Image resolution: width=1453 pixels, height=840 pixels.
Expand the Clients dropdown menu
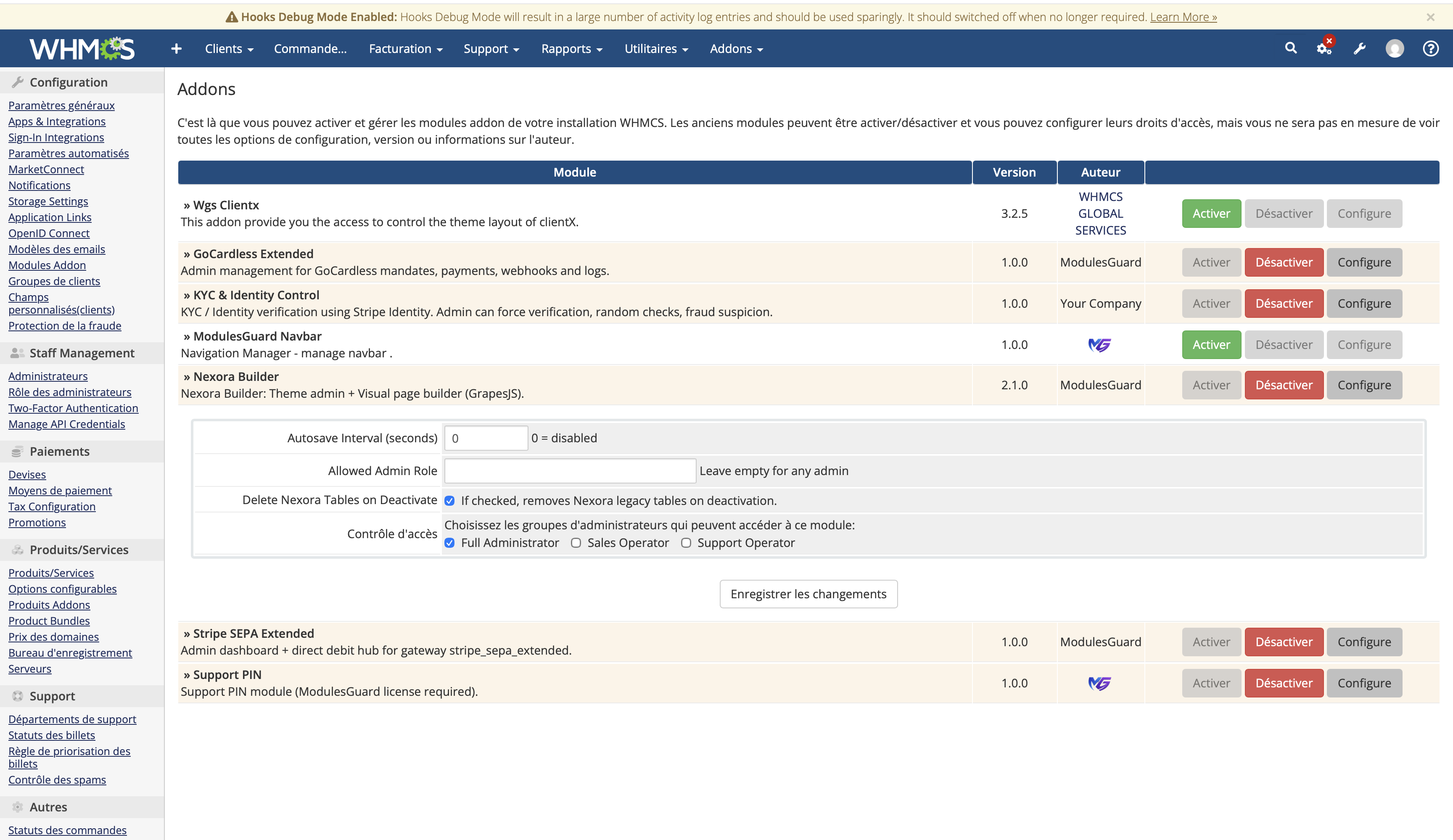click(x=229, y=49)
